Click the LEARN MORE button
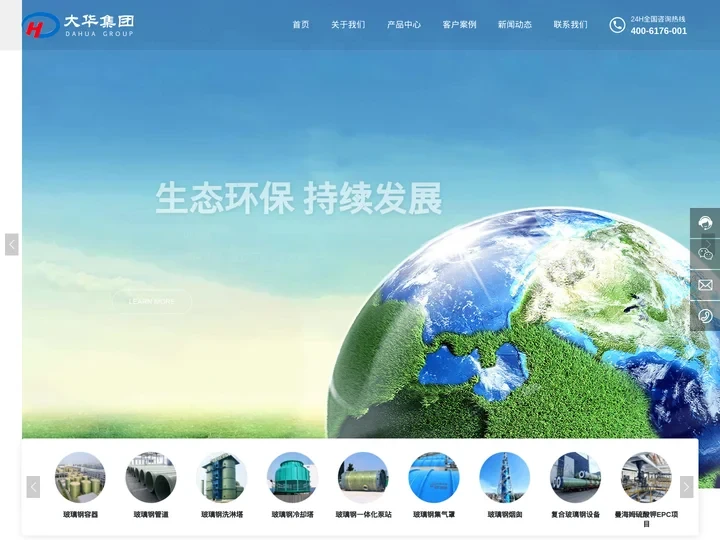The image size is (720, 540). coord(152,302)
